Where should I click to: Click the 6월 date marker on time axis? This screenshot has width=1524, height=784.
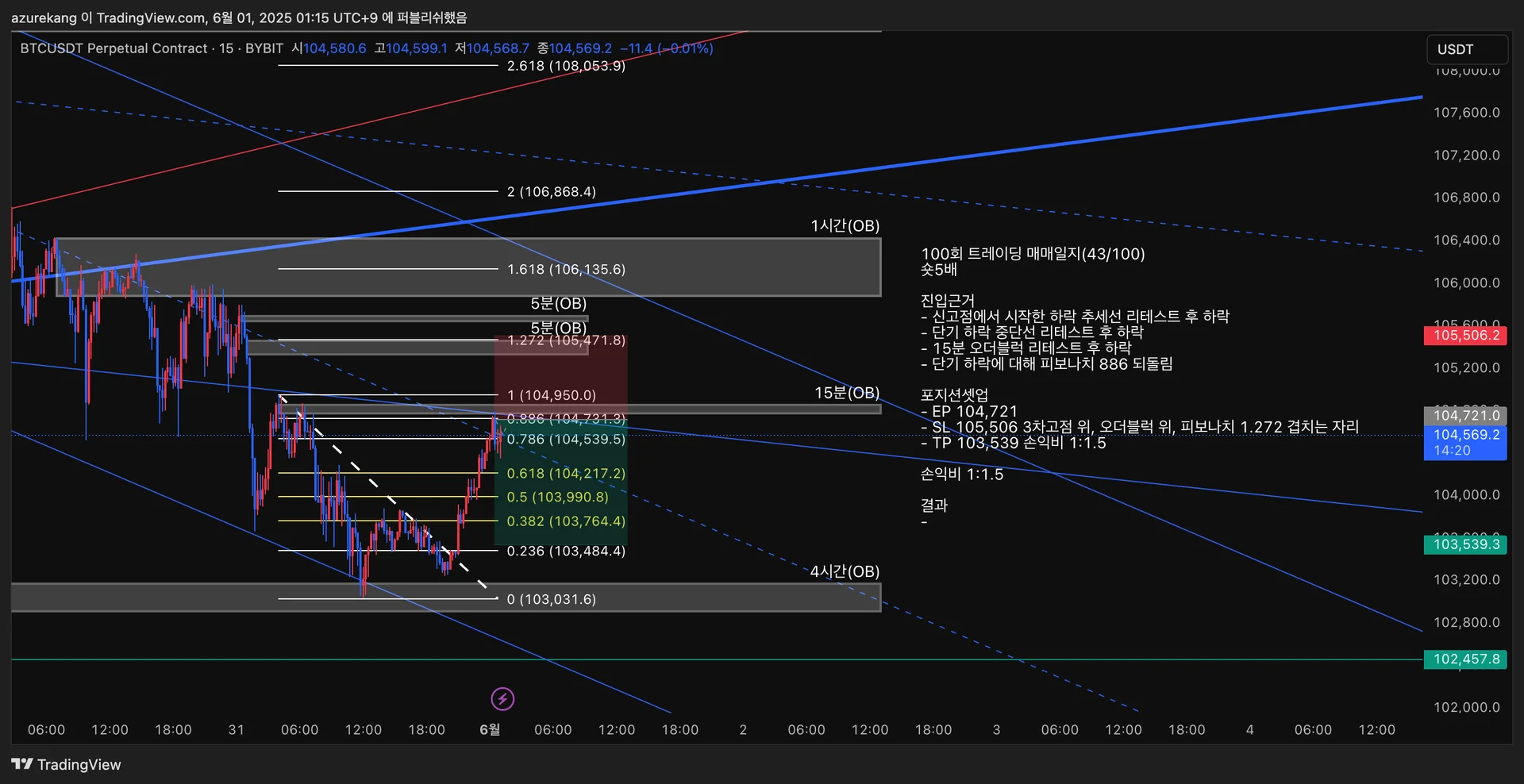(490, 729)
